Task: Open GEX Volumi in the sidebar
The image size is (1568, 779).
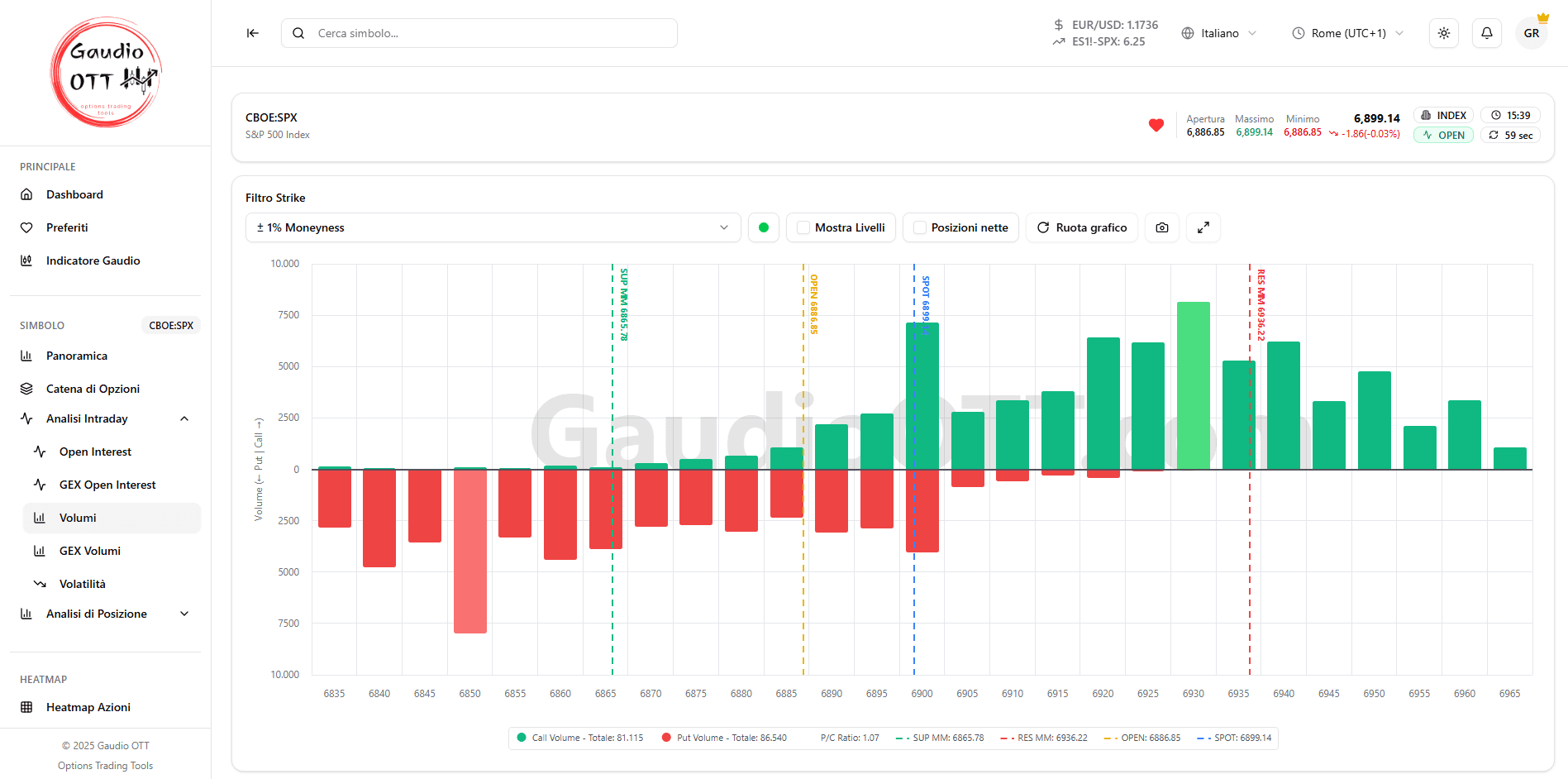Action: click(x=89, y=551)
